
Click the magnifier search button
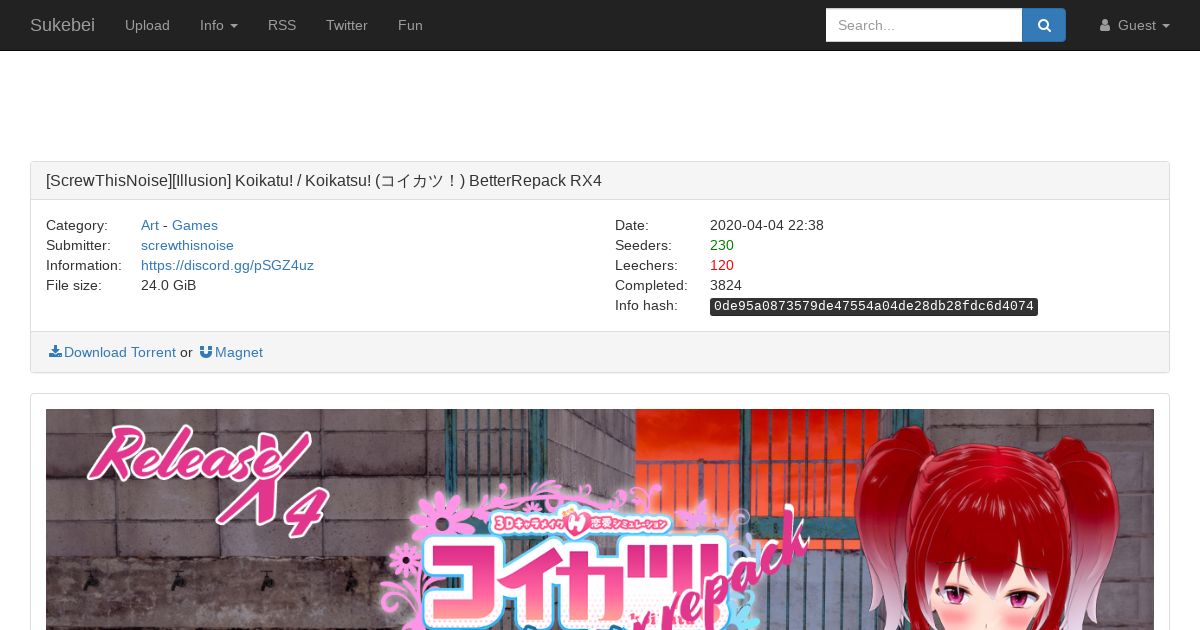click(1044, 25)
